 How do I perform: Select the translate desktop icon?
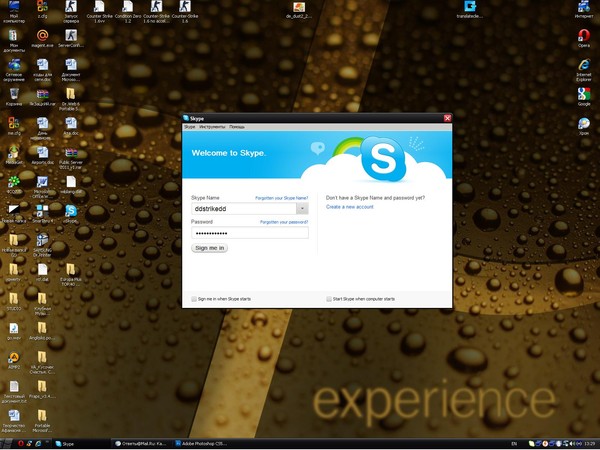[470, 10]
